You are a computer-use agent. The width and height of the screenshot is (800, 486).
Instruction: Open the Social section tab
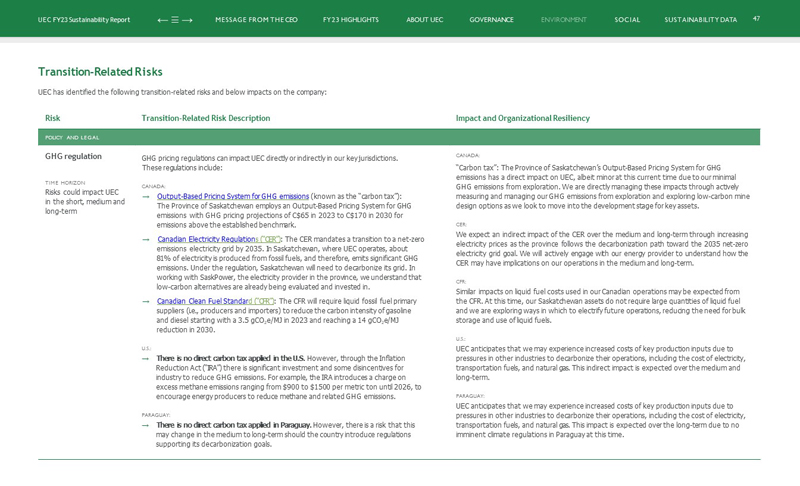pos(627,20)
